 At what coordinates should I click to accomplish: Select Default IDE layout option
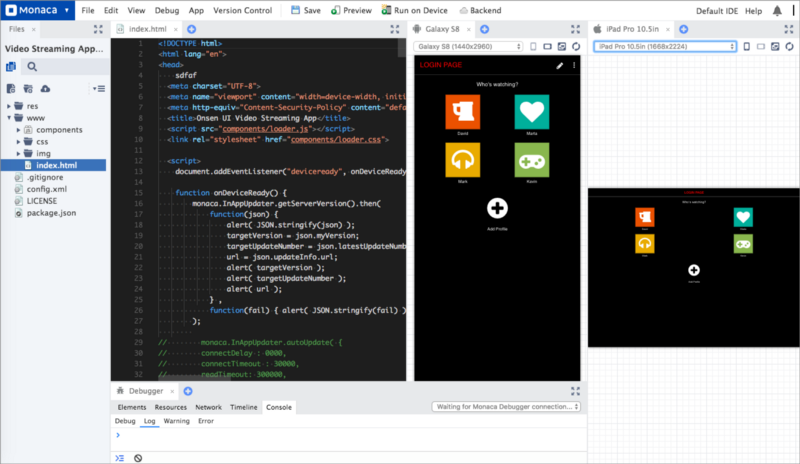pos(717,11)
